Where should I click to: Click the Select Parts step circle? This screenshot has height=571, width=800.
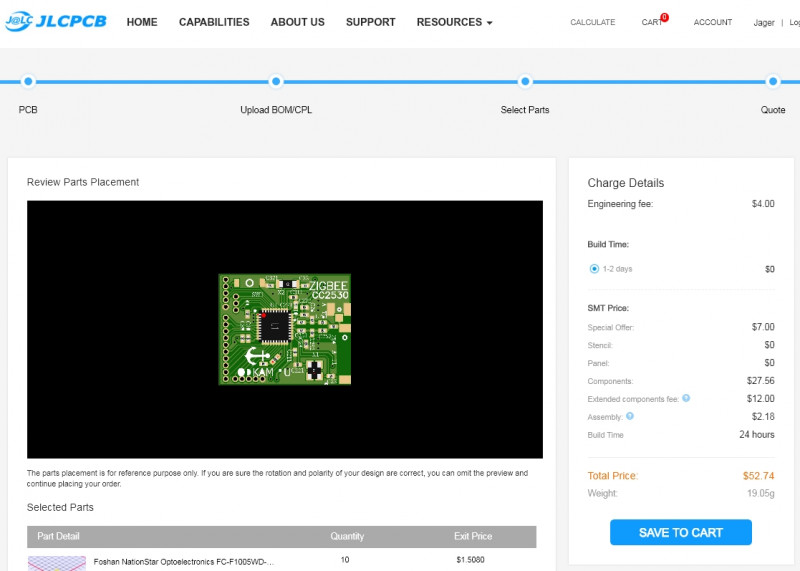pyautogui.click(x=524, y=82)
